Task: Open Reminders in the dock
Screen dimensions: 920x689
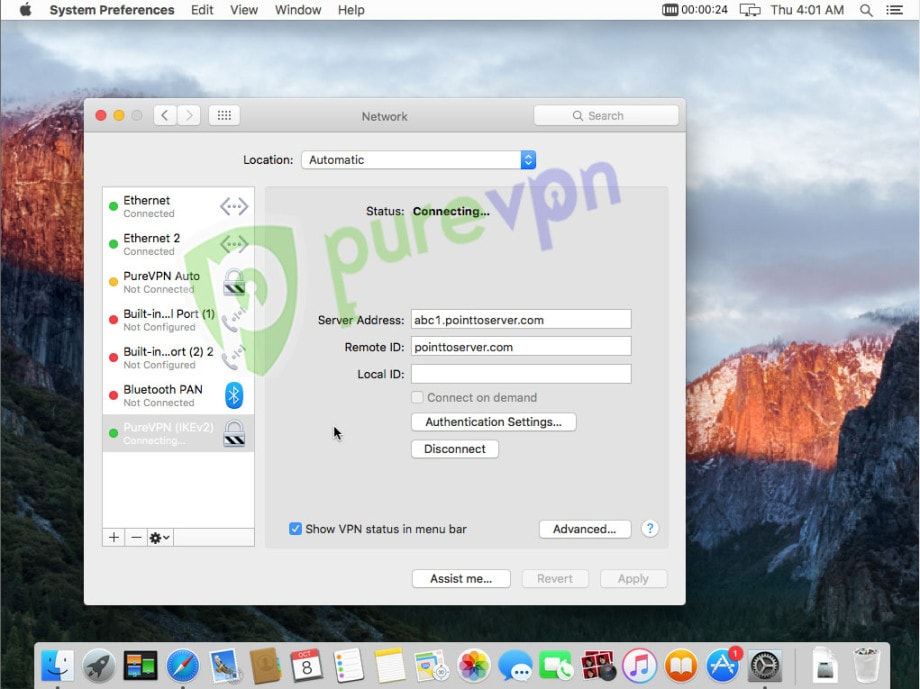Action: 349,666
